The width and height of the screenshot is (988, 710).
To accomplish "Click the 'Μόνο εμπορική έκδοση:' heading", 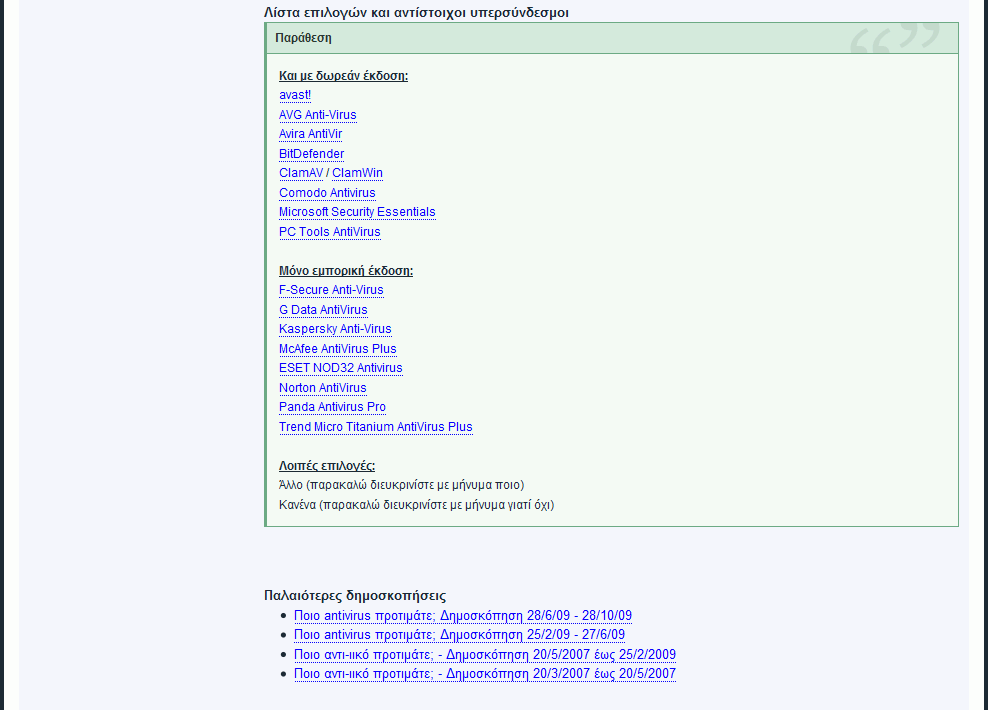I will (346, 271).
